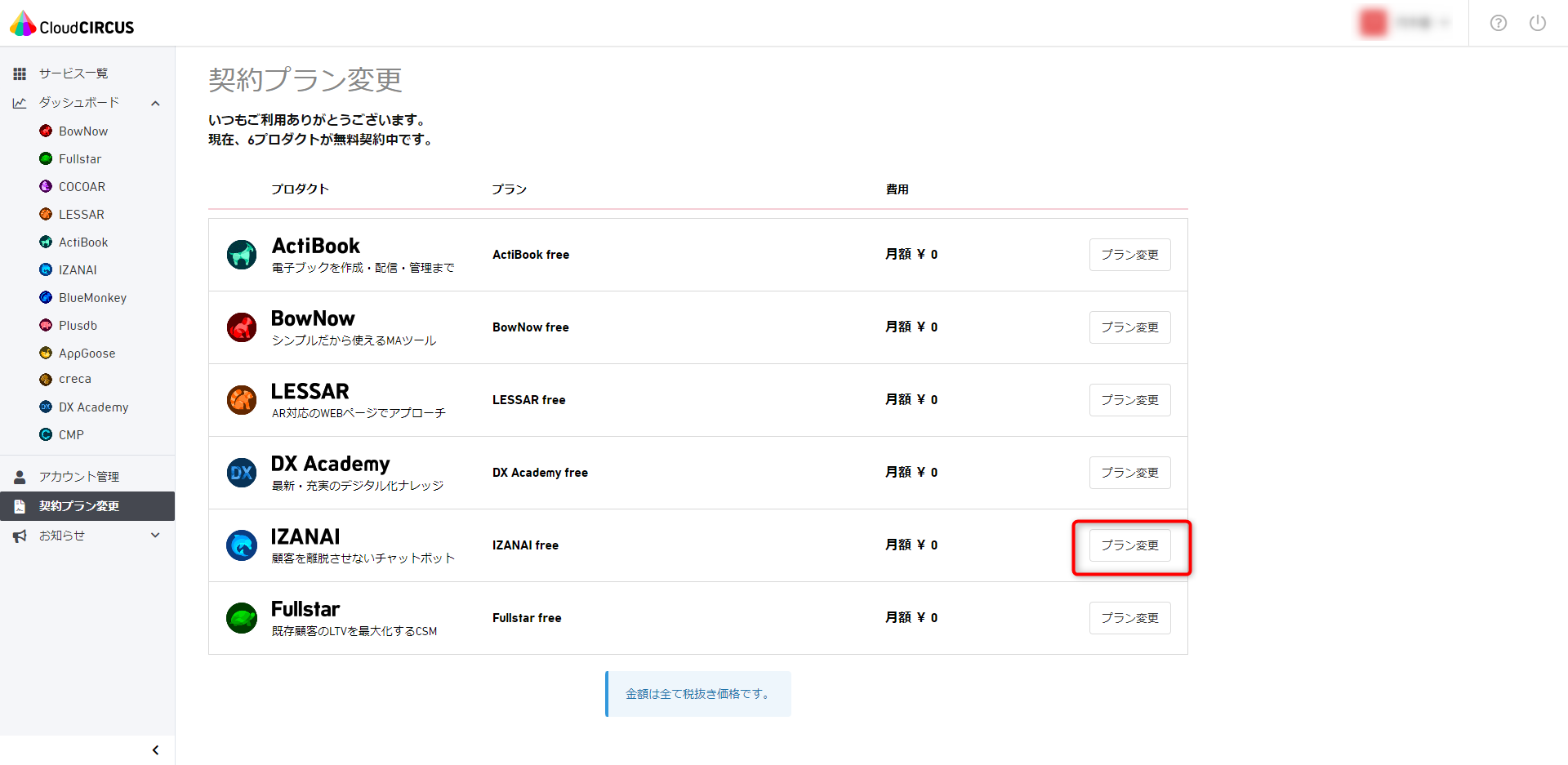The height and width of the screenshot is (765, 1568).
Task: Click ActiBook teal icon in sidebar
Action: (x=46, y=242)
